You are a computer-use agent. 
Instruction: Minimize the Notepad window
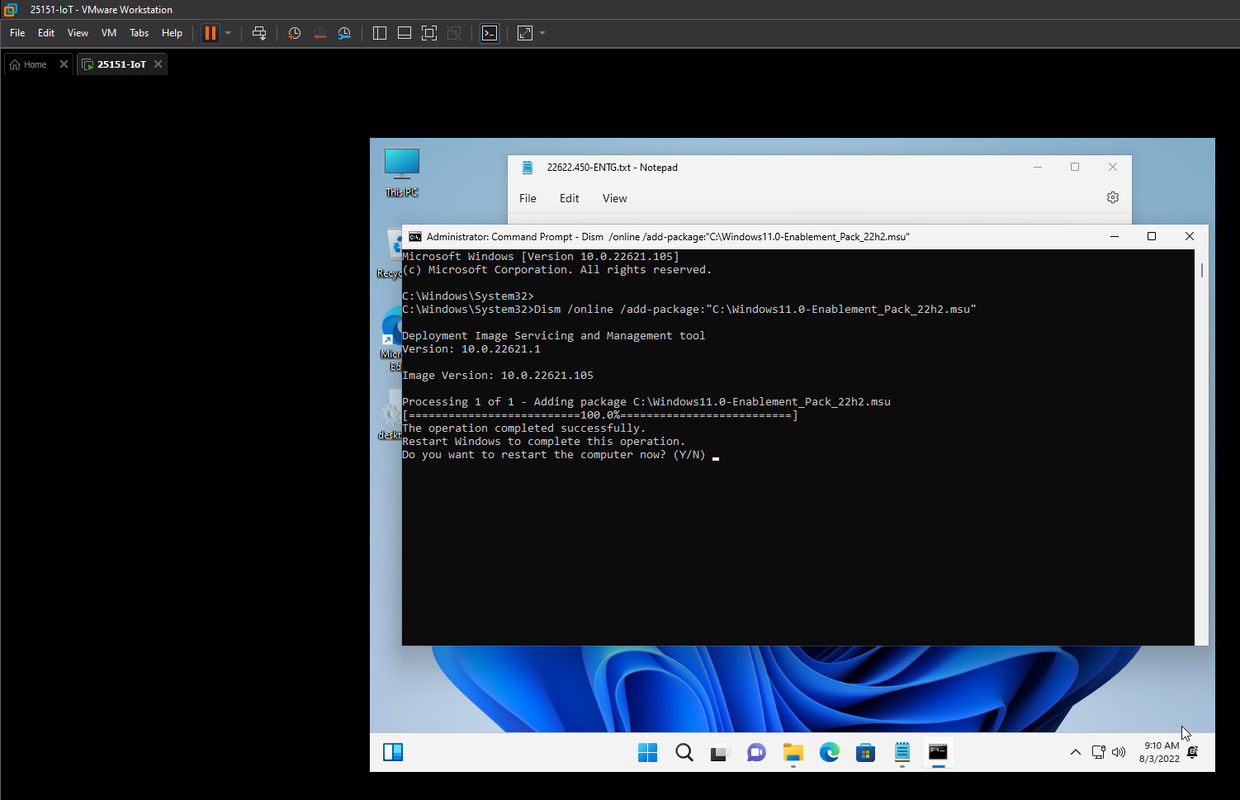point(1037,167)
